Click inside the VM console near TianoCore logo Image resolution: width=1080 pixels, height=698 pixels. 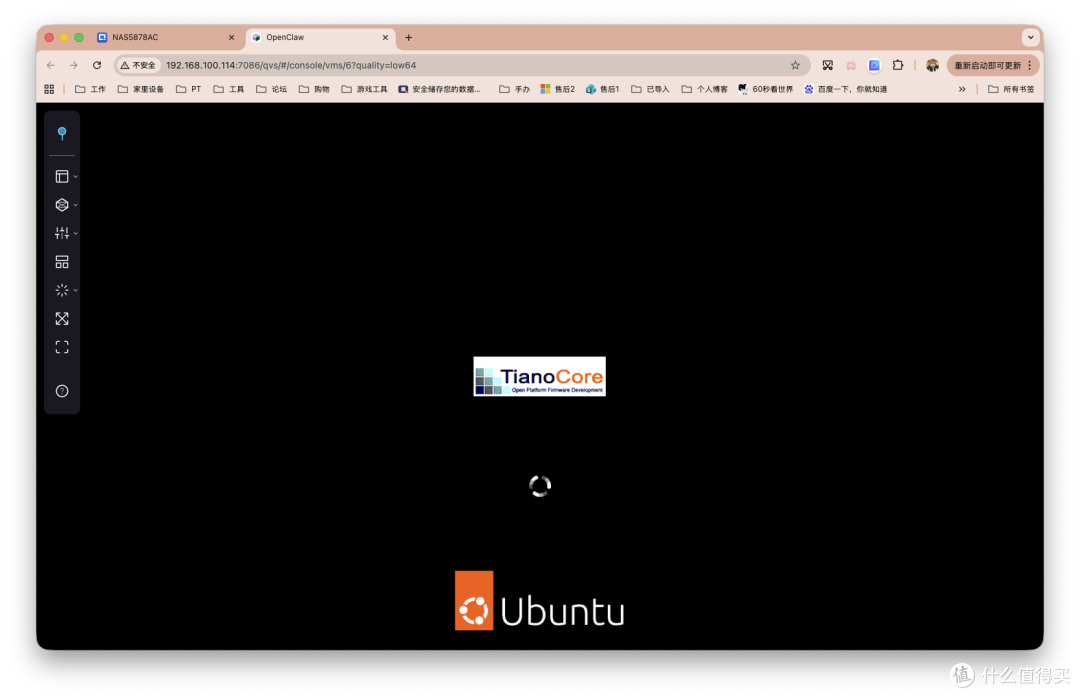(x=539, y=376)
